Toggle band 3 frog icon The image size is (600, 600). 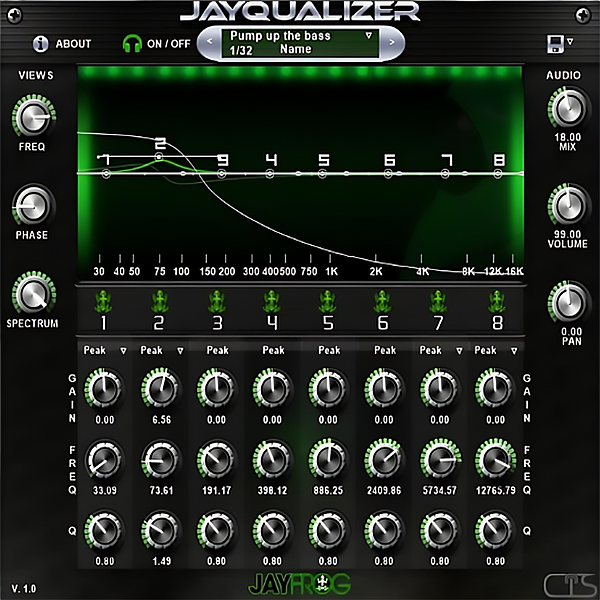[x=217, y=302]
